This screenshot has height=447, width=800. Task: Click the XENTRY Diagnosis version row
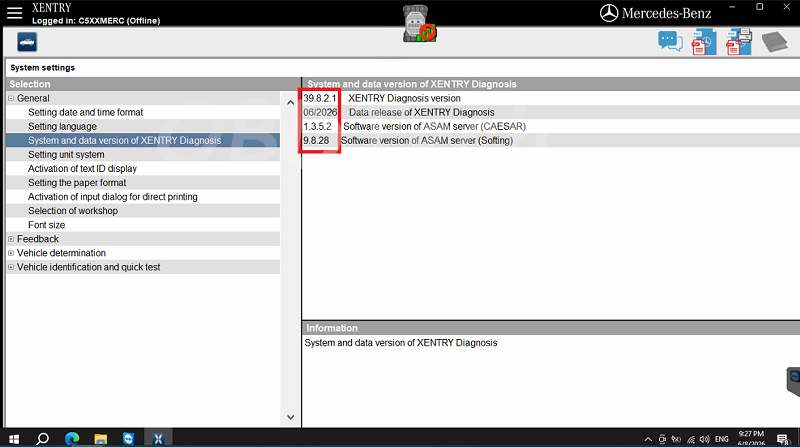[551, 98]
